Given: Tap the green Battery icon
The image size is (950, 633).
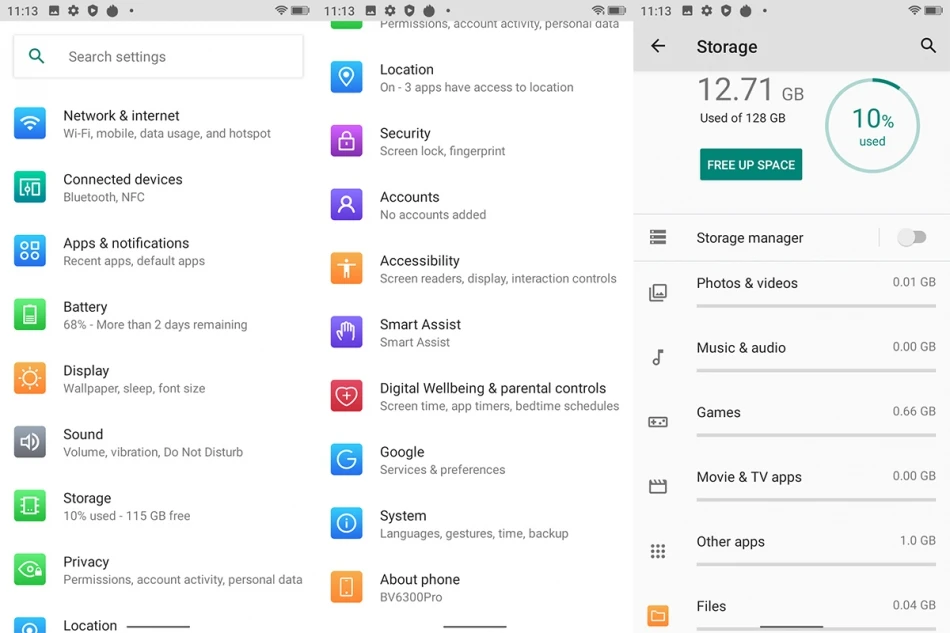Looking at the screenshot, I should [30, 314].
